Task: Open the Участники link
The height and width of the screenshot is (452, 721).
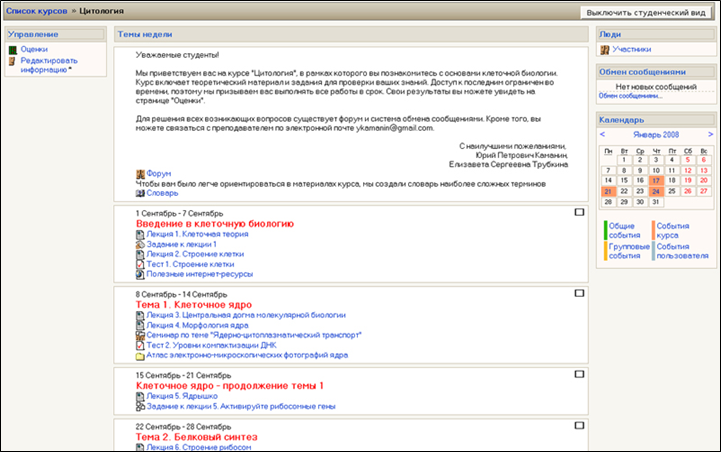Action: 631,49
